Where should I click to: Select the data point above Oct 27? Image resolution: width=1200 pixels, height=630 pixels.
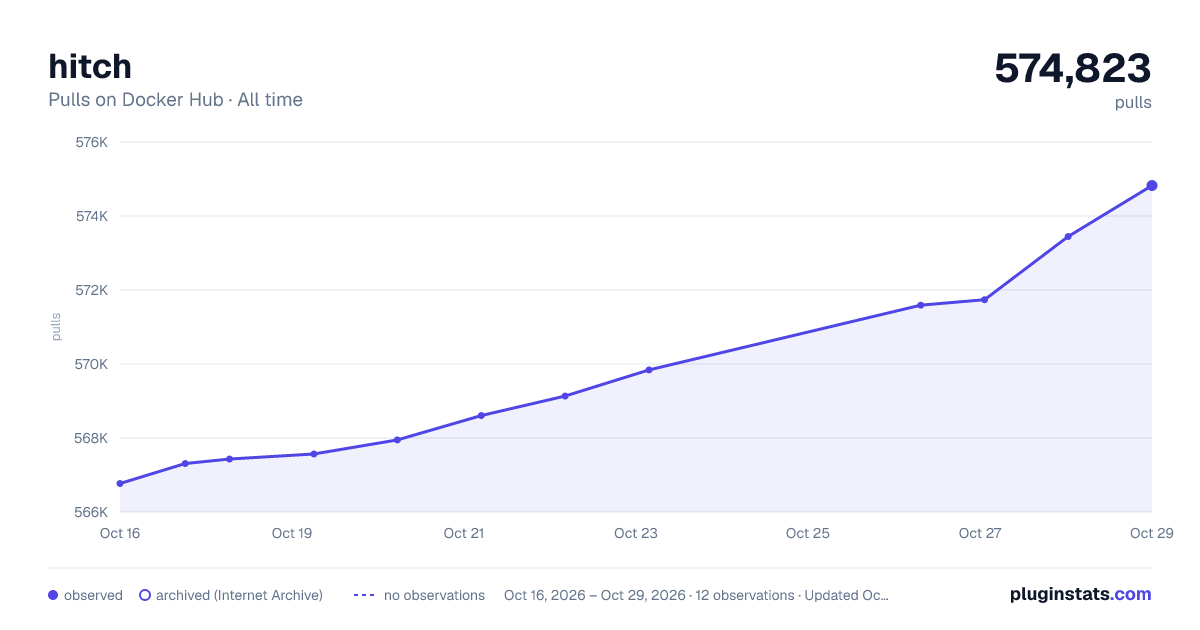984,300
